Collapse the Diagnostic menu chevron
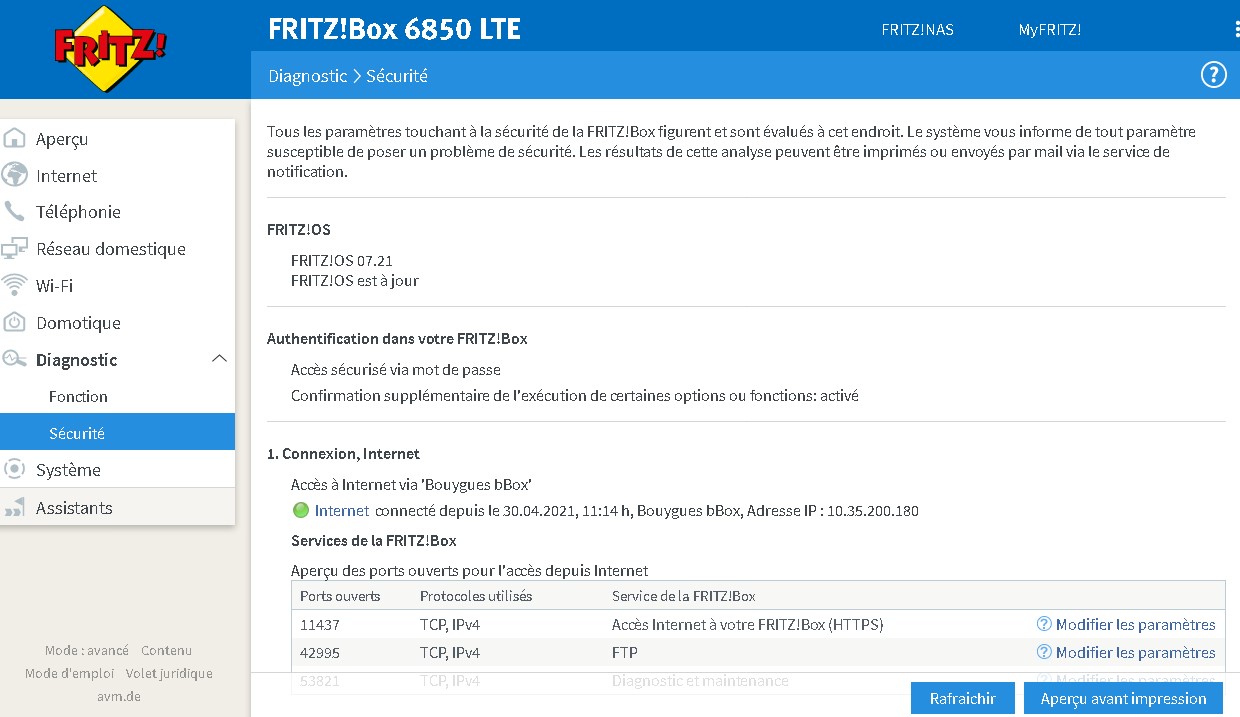 [220, 359]
